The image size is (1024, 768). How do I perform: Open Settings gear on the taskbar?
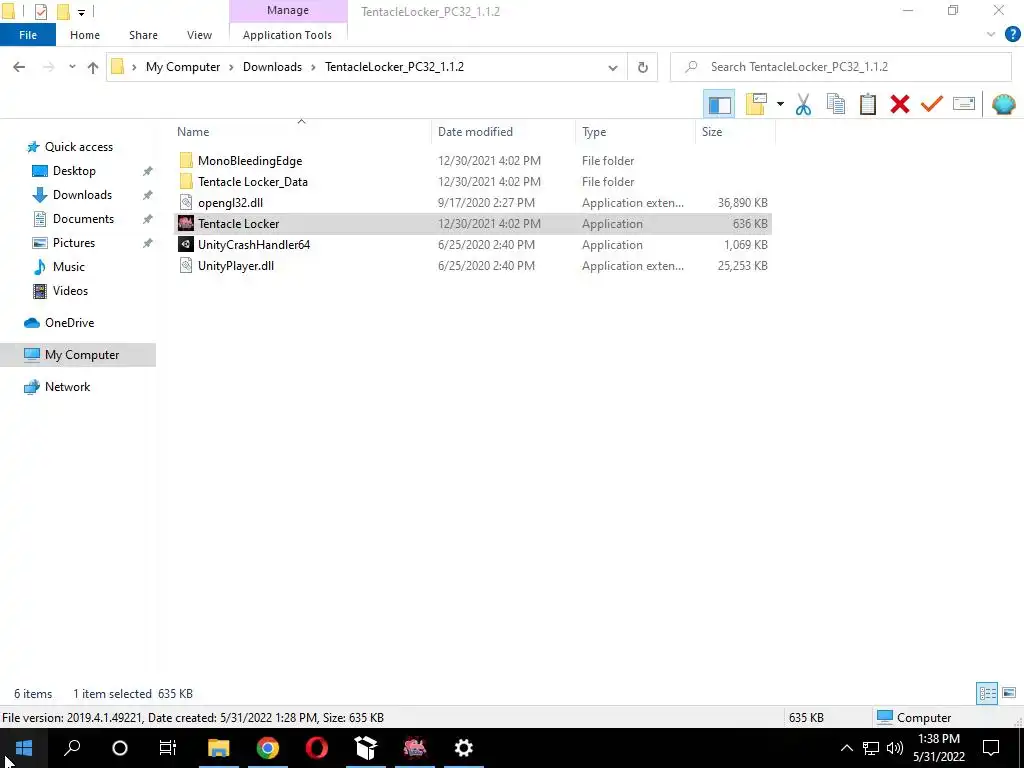464,748
